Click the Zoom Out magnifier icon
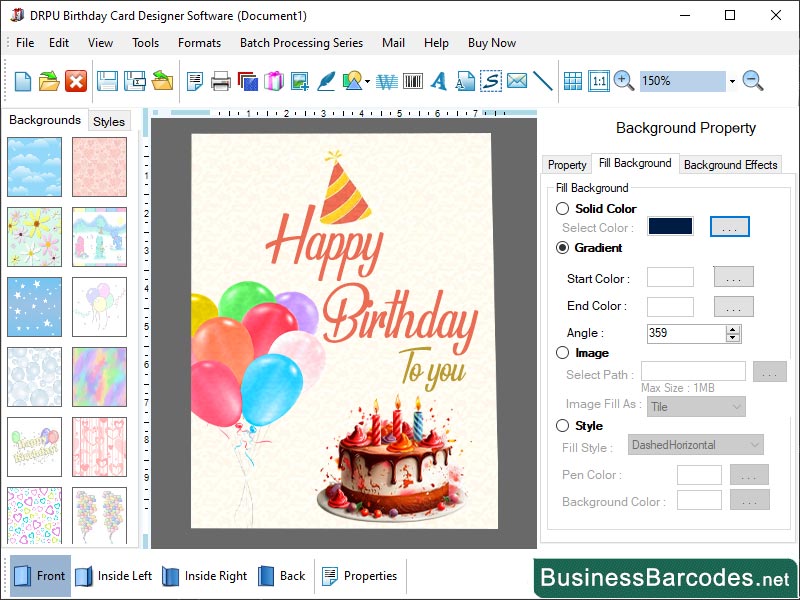 click(753, 82)
